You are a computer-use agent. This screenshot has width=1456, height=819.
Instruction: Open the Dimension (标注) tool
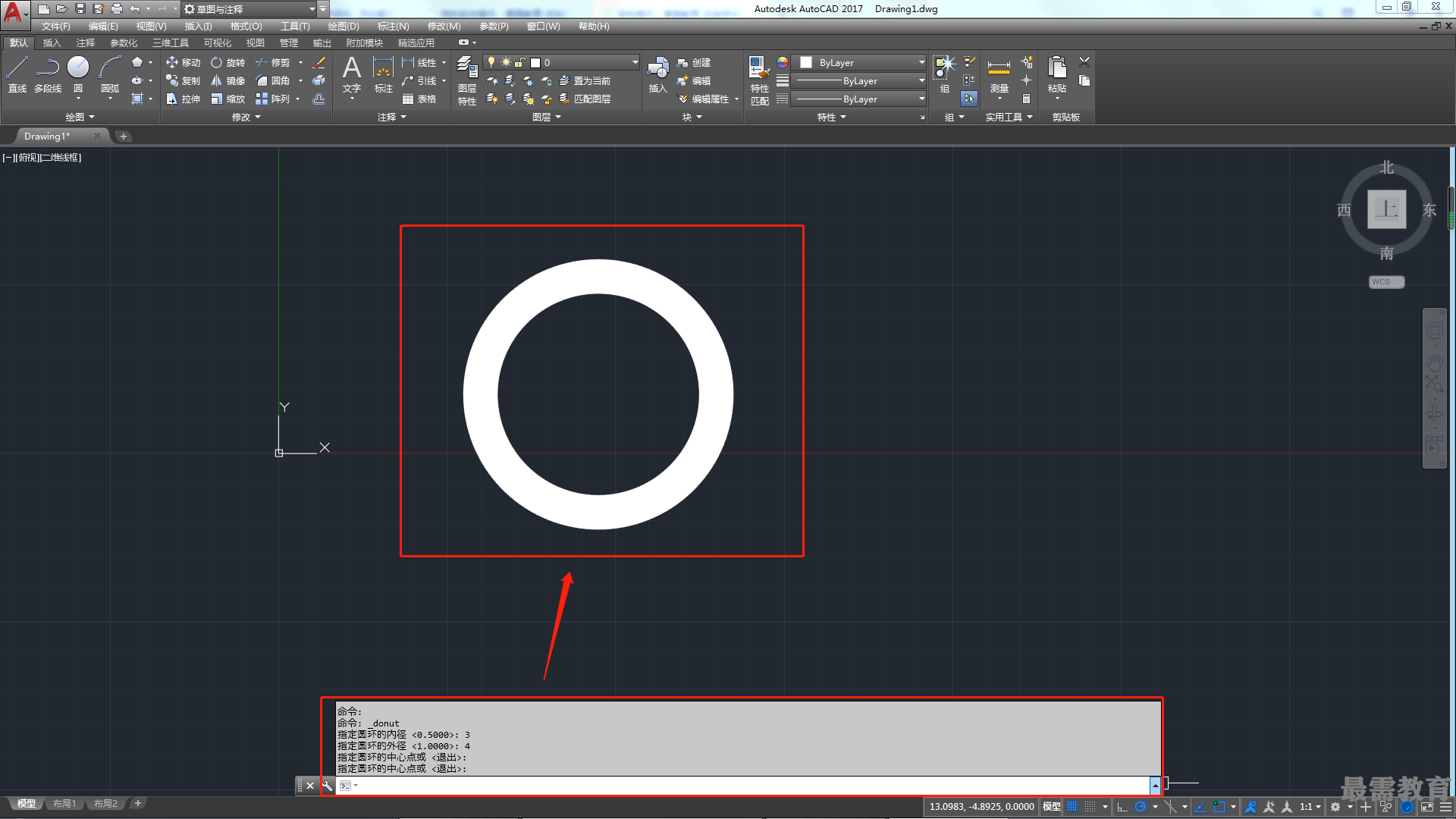[384, 74]
